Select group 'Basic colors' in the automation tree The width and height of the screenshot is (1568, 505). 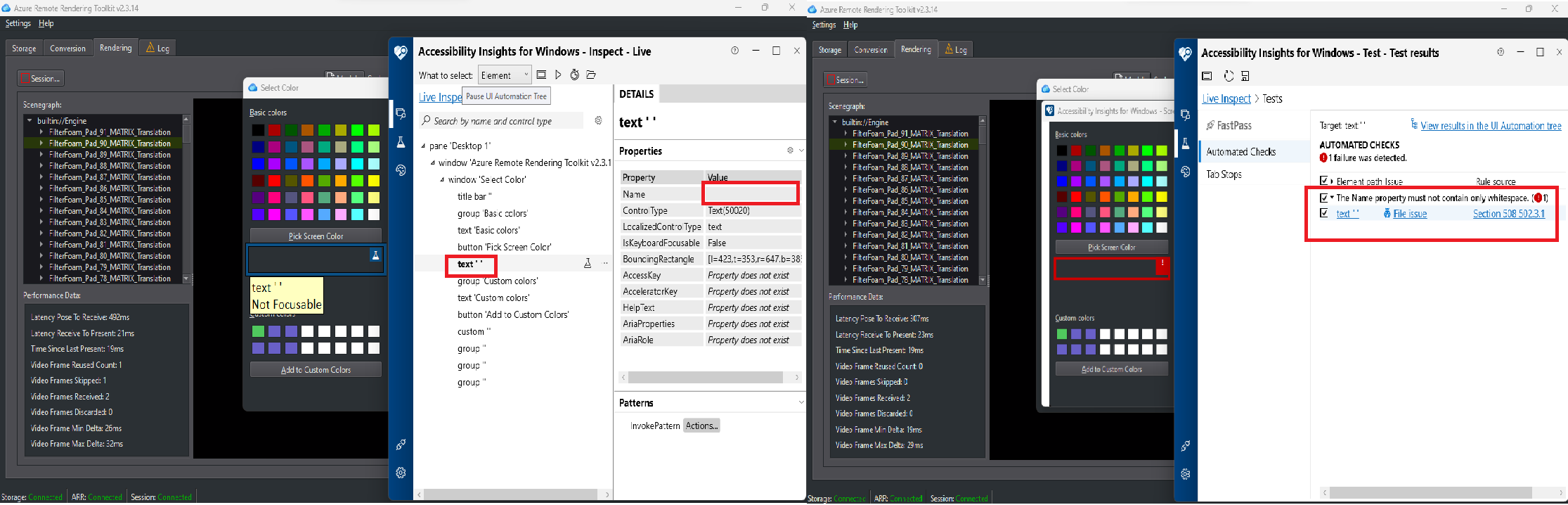pos(493,214)
